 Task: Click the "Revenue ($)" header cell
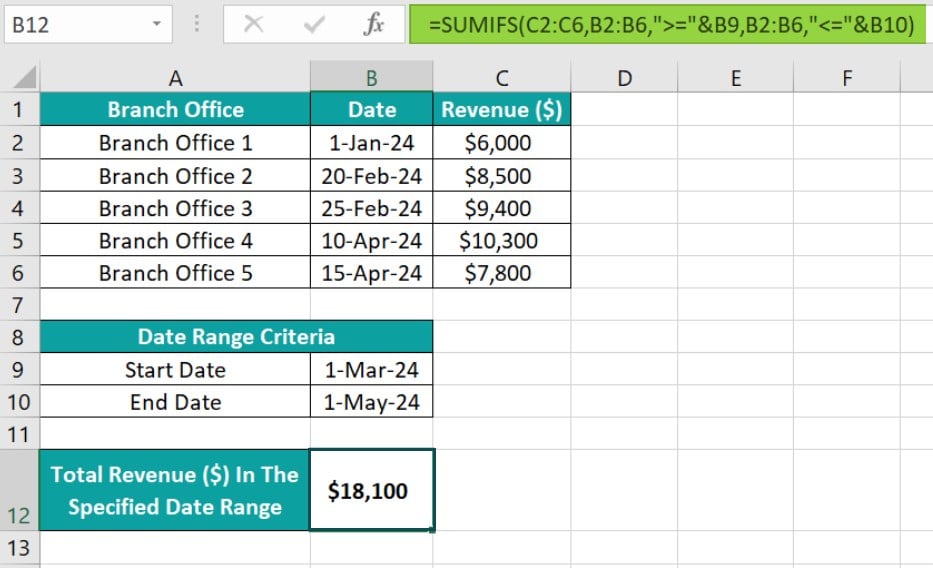502,109
